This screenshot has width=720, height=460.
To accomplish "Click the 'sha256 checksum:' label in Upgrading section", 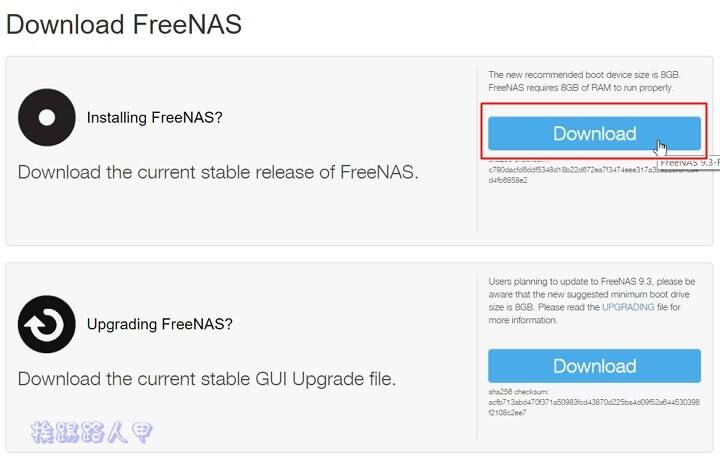I will coord(518,392).
